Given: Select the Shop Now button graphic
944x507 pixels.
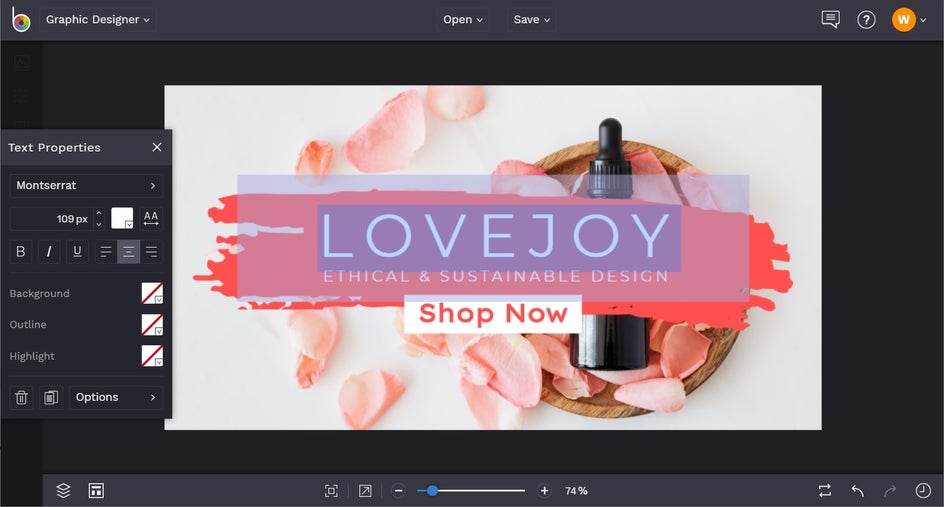Looking at the screenshot, I should (492, 314).
